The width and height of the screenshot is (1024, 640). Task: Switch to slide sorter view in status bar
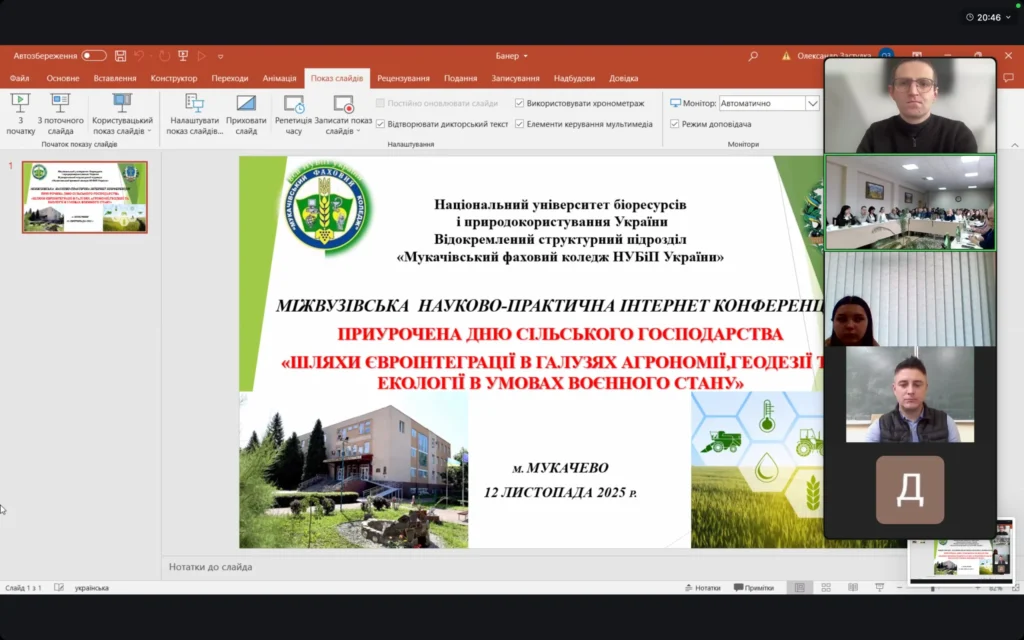(x=820, y=588)
